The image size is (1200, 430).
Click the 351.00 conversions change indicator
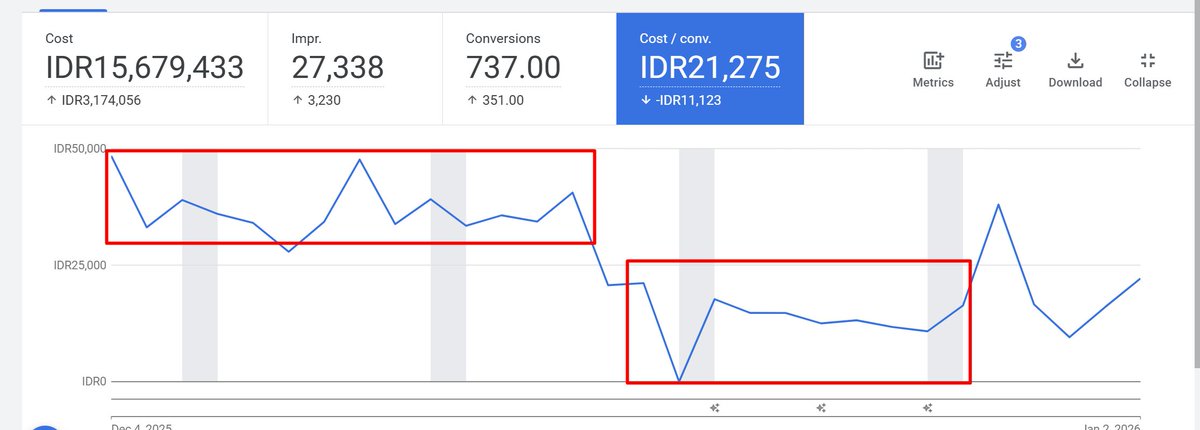494,100
